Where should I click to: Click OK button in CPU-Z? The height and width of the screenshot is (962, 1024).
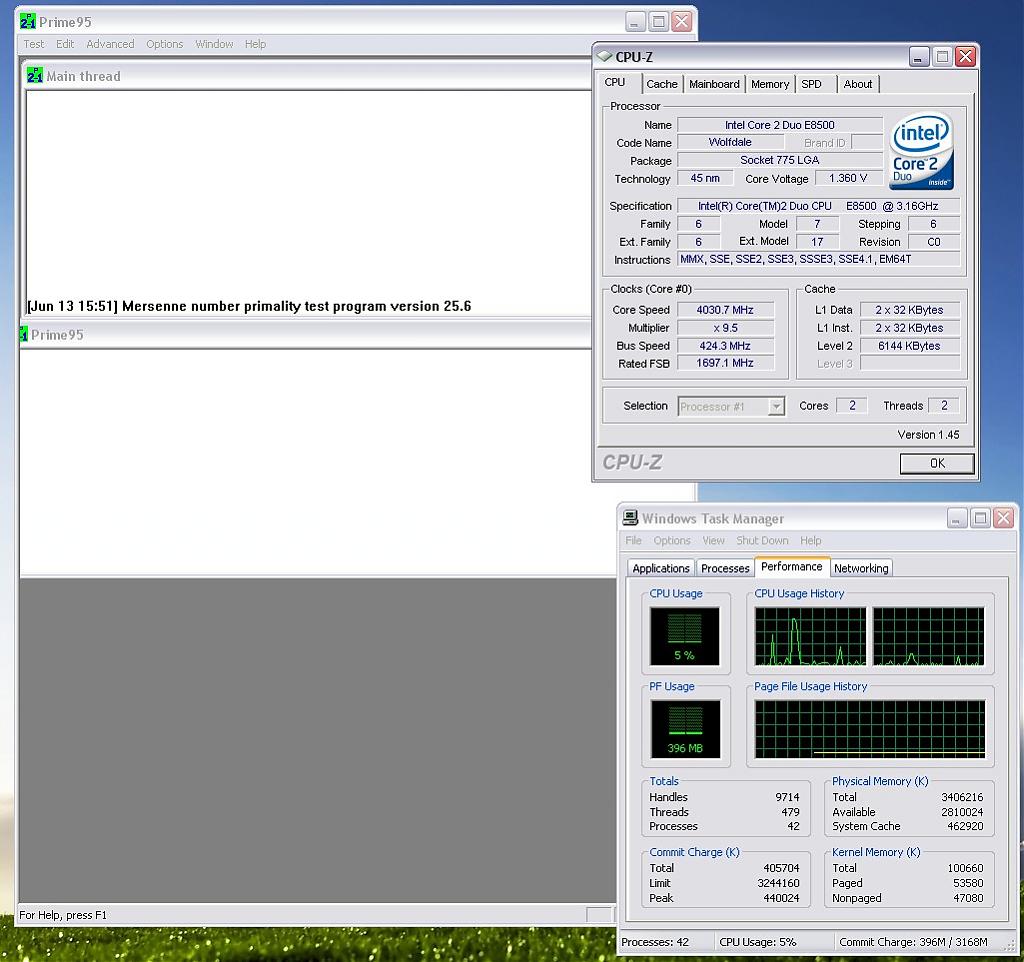(x=937, y=463)
